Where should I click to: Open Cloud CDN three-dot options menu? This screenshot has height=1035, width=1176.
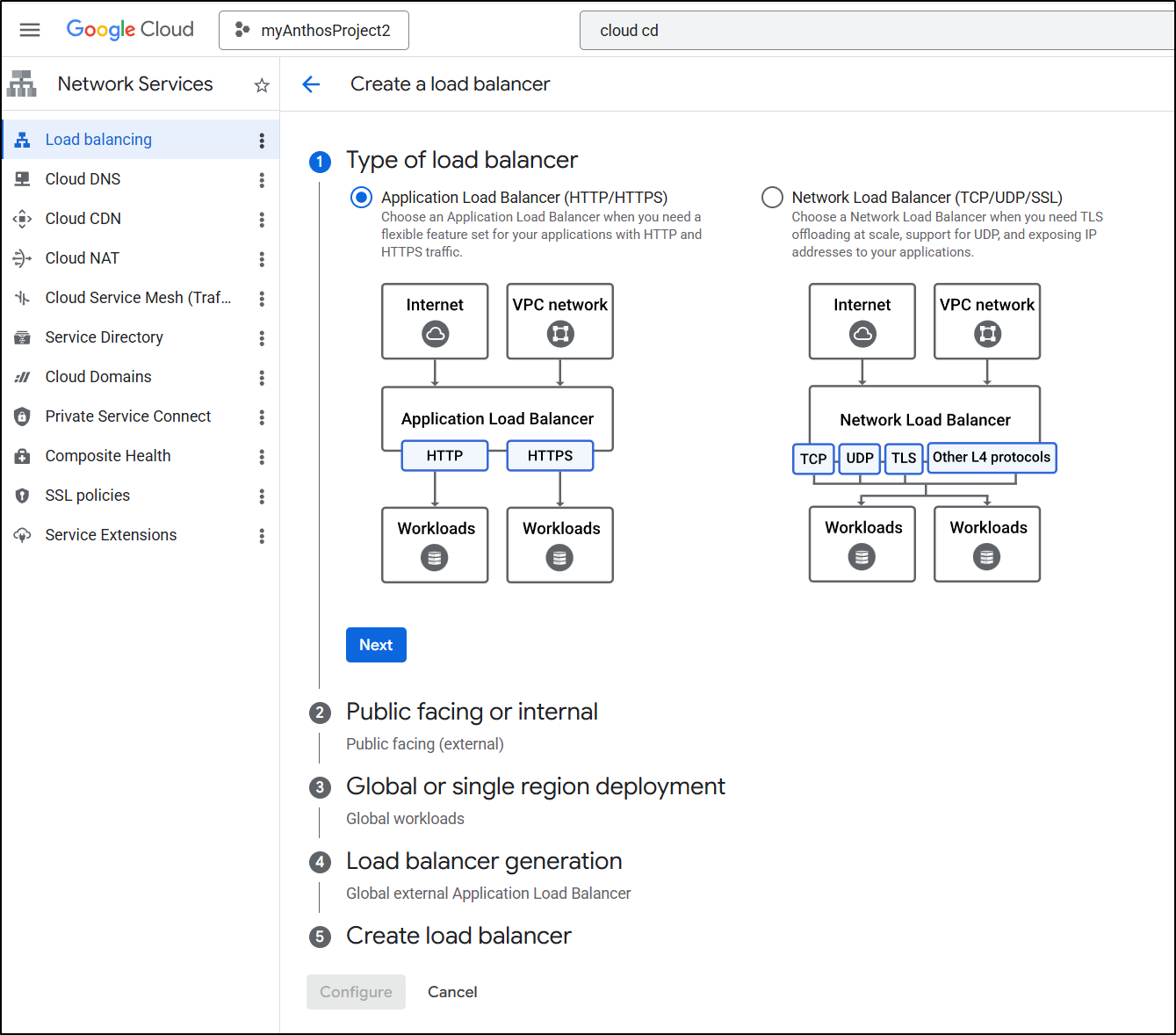(262, 220)
